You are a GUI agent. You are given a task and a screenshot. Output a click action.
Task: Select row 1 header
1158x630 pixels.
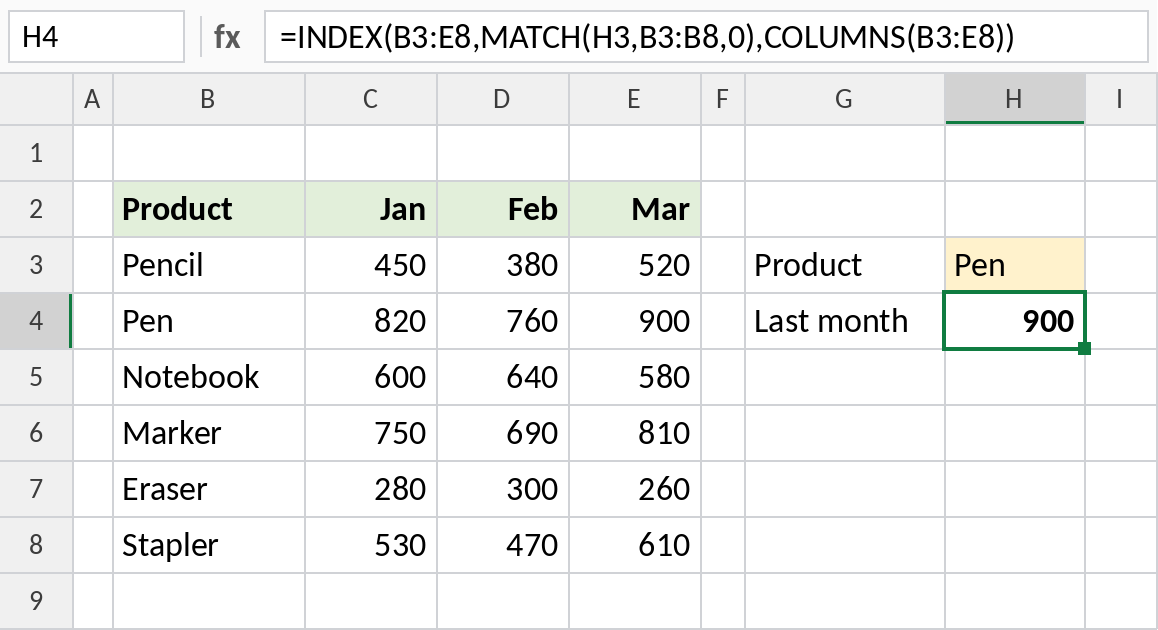pos(36,153)
